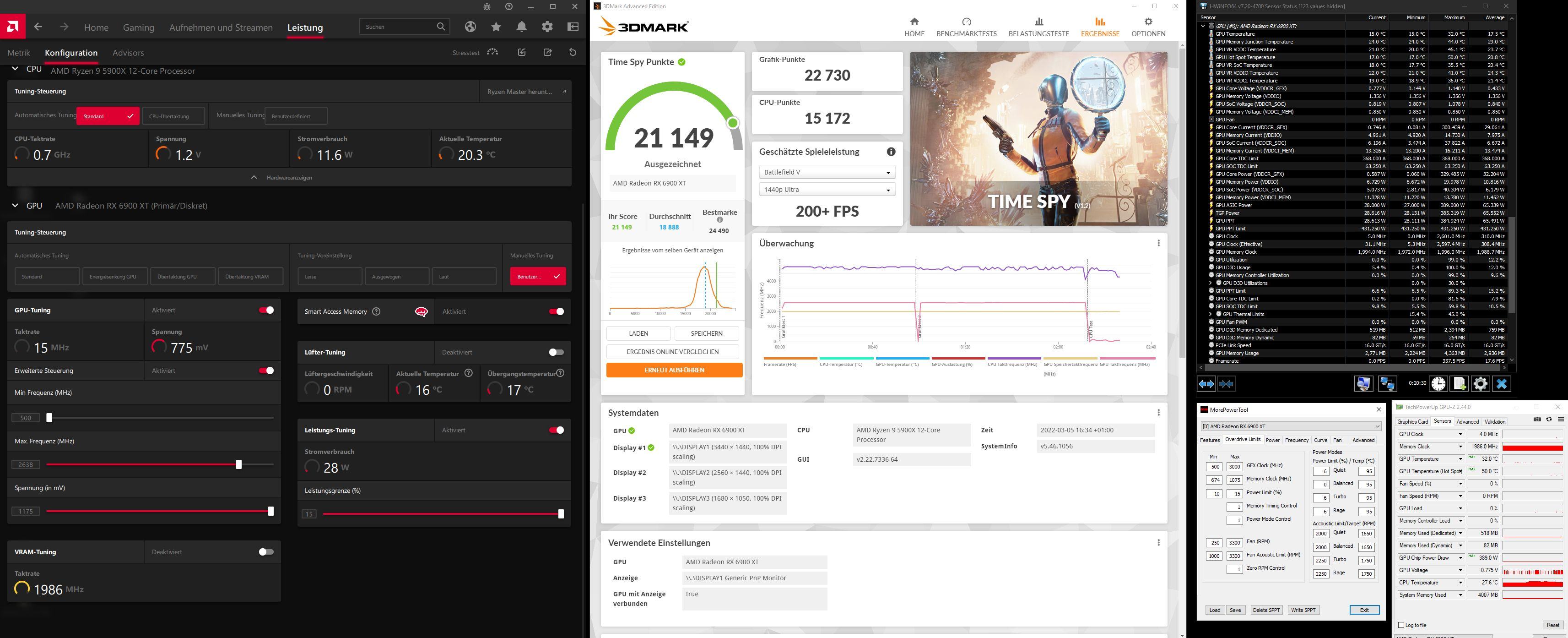Select CPU Standard automatic tuning option
Viewport: 1568px width, 638px height.
click(108, 116)
